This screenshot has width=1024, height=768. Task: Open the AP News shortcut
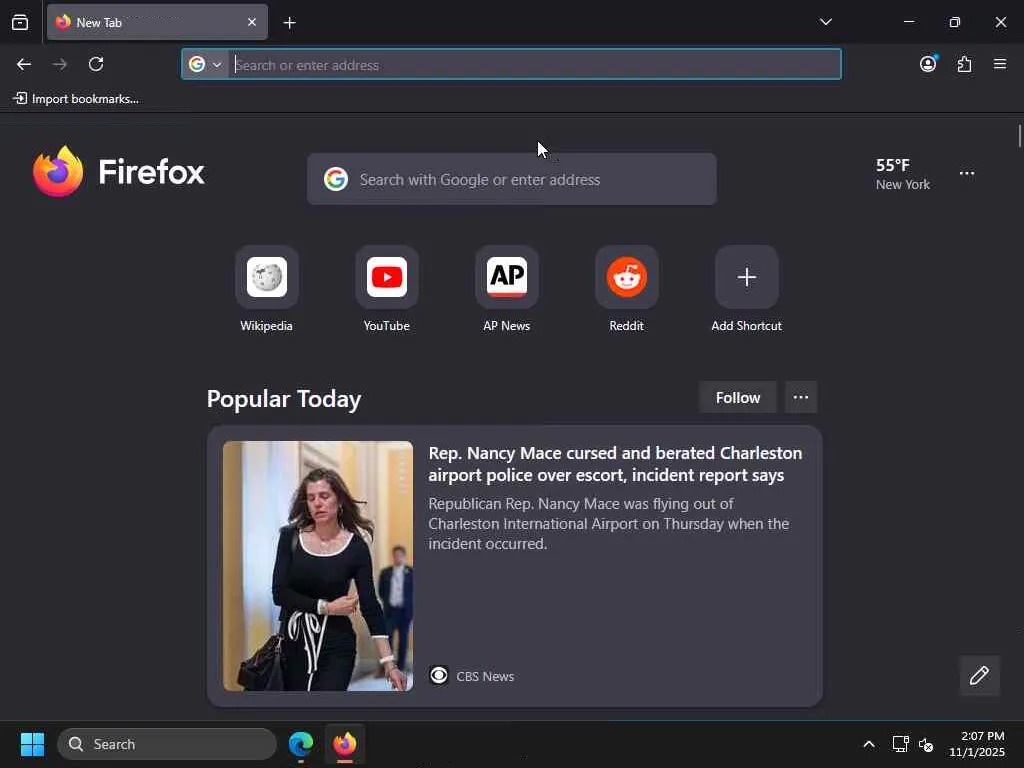coord(507,289)
